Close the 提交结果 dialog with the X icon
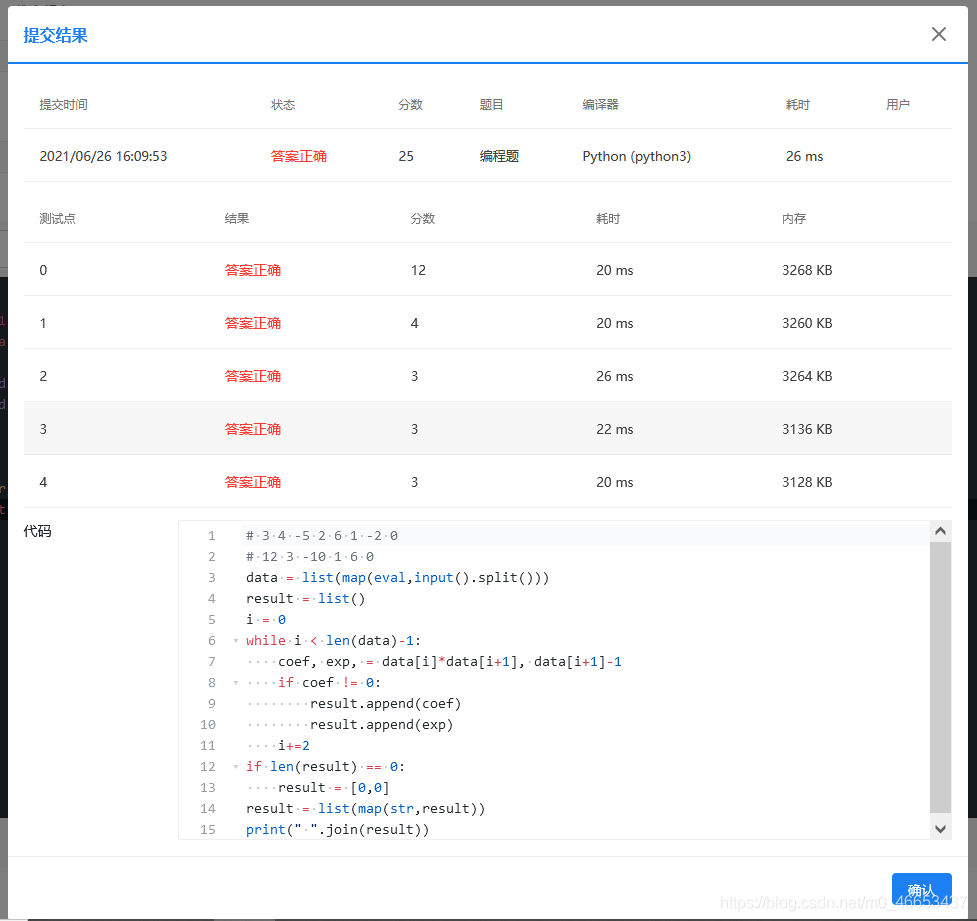 pos(938,34)
